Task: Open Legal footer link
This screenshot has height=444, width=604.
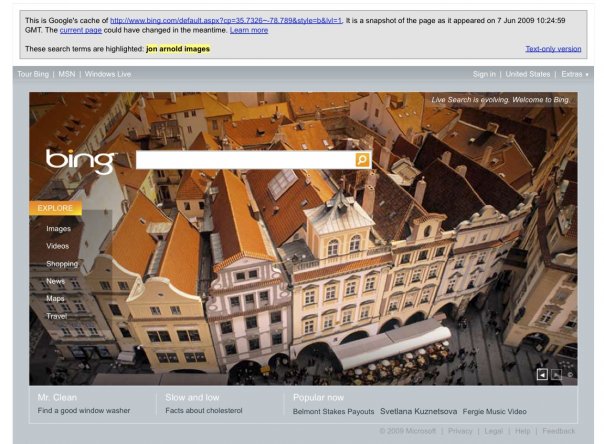Action: pos(493,431)
